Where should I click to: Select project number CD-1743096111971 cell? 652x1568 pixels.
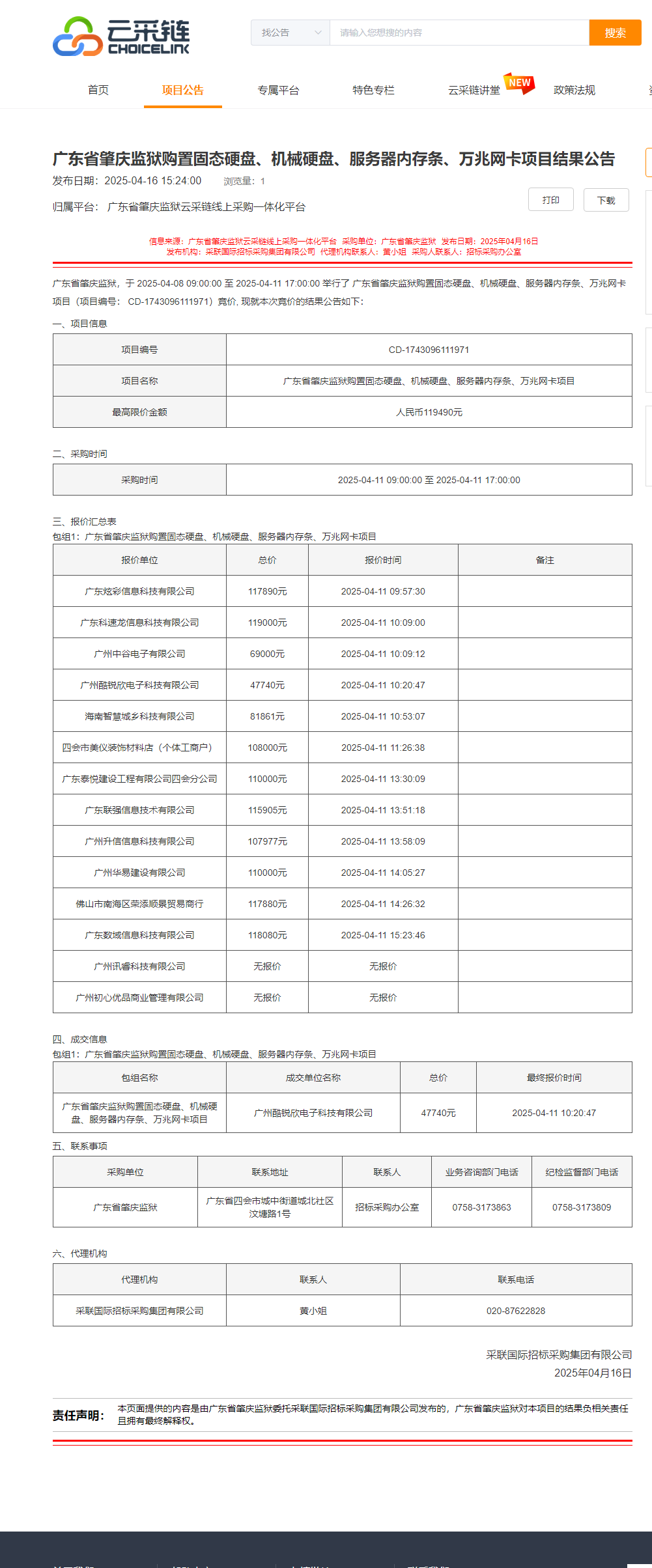(x=429, y=350)
